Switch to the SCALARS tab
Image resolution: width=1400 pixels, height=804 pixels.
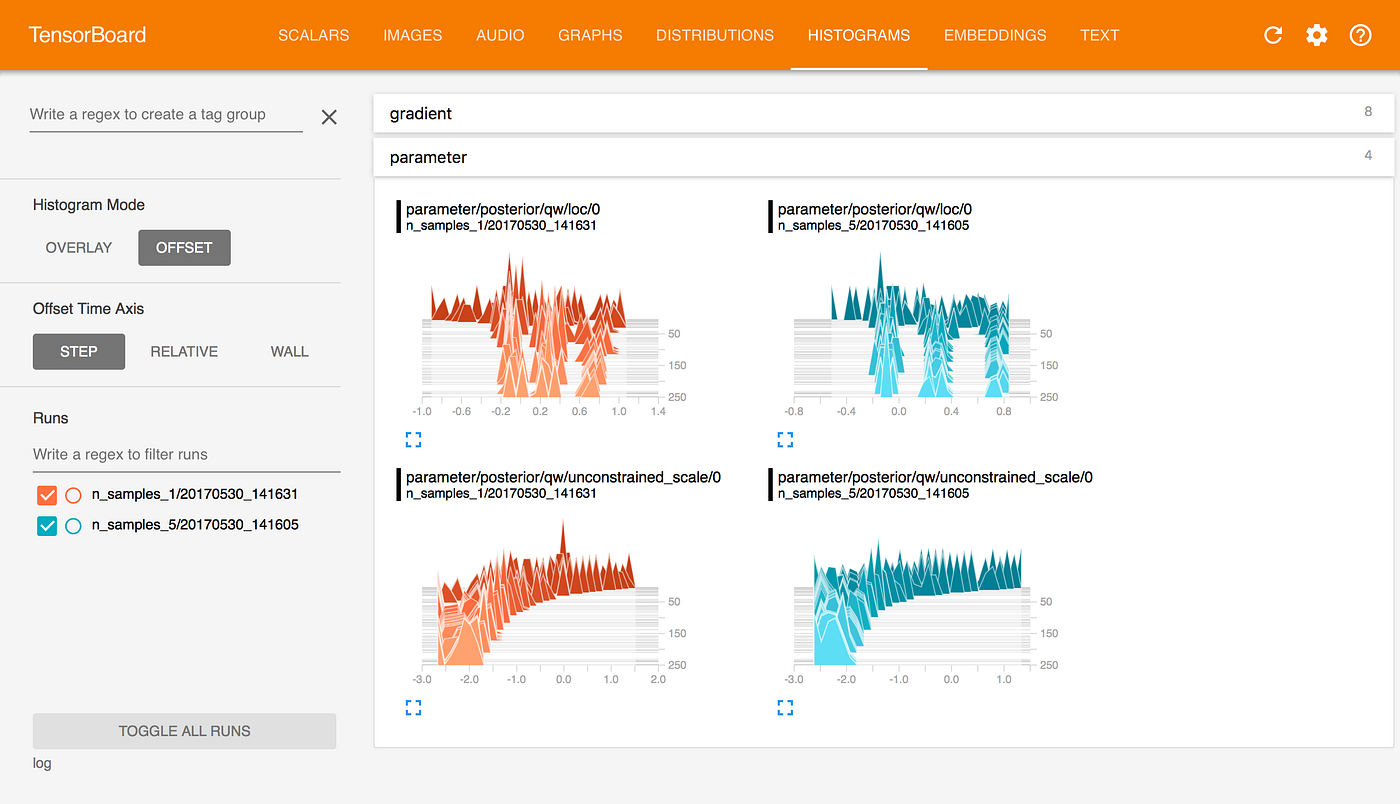pyautogui.click(x=313, y=35)
